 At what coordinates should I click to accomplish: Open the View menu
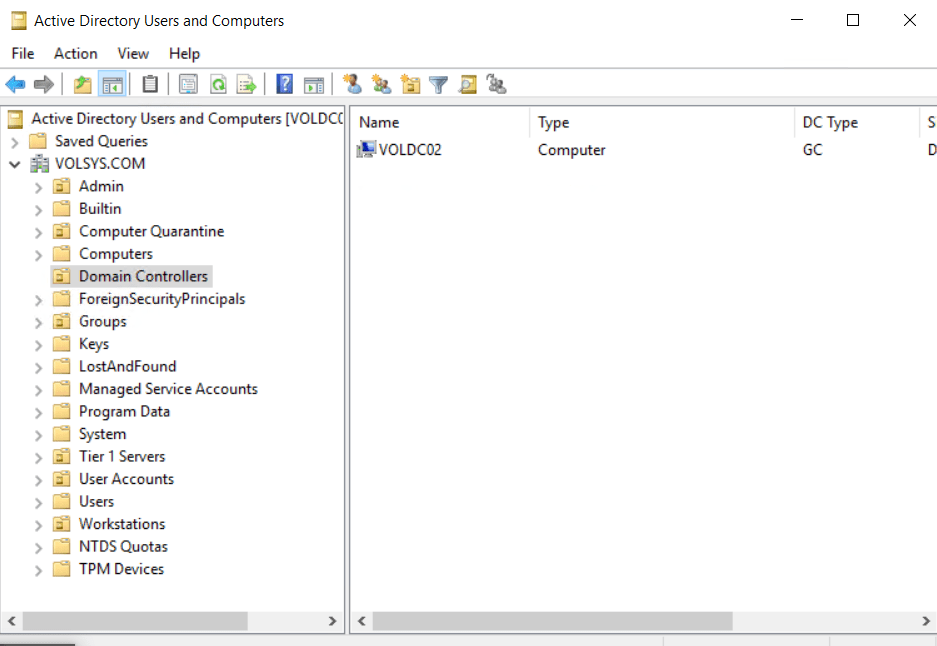(x=133, y=54)
